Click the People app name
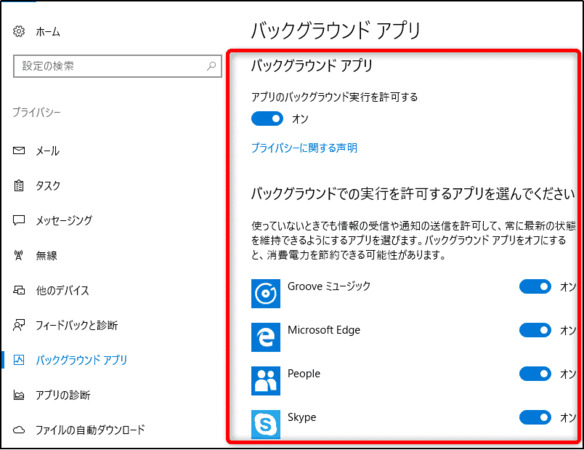Image resolution: width=584 pixels, height=450 pixels. (304, 374)
